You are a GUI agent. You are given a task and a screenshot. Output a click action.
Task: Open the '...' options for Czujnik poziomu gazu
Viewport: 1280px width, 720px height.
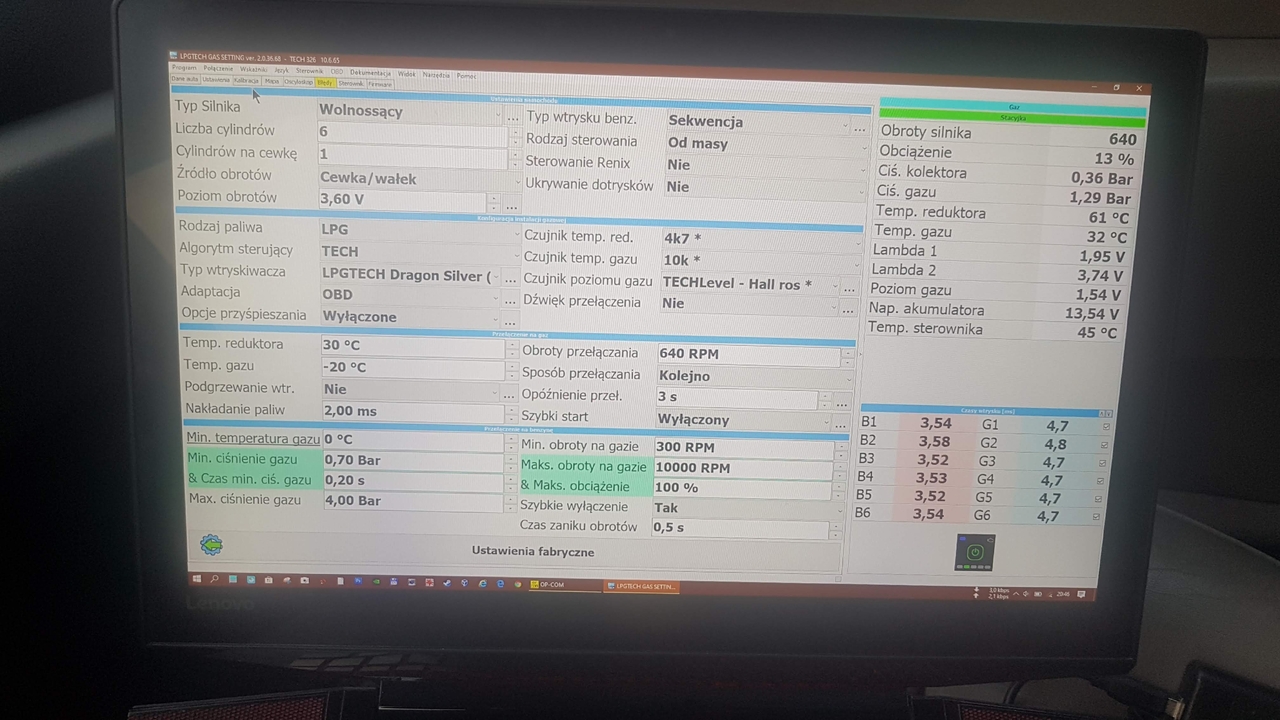[848, 287]
